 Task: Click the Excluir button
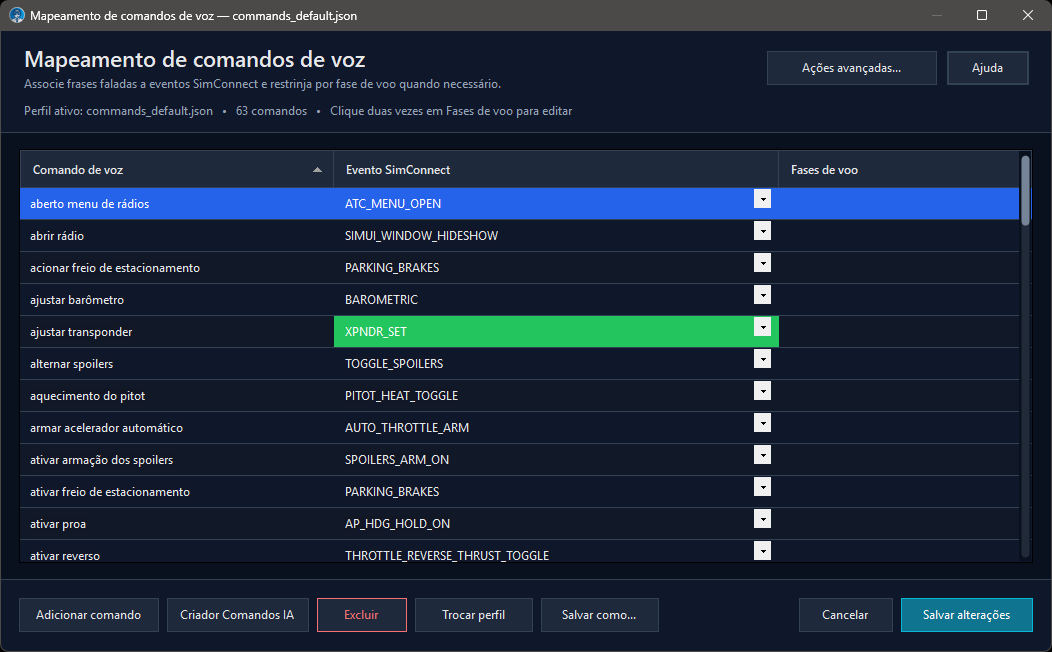pyautogui.click(x=362, y=615)
